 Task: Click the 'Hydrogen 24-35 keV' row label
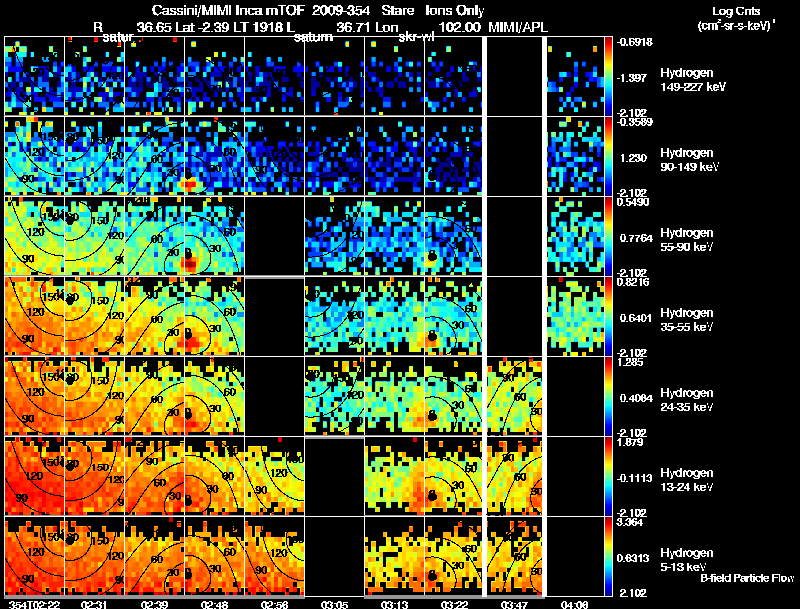click(687, 400)
